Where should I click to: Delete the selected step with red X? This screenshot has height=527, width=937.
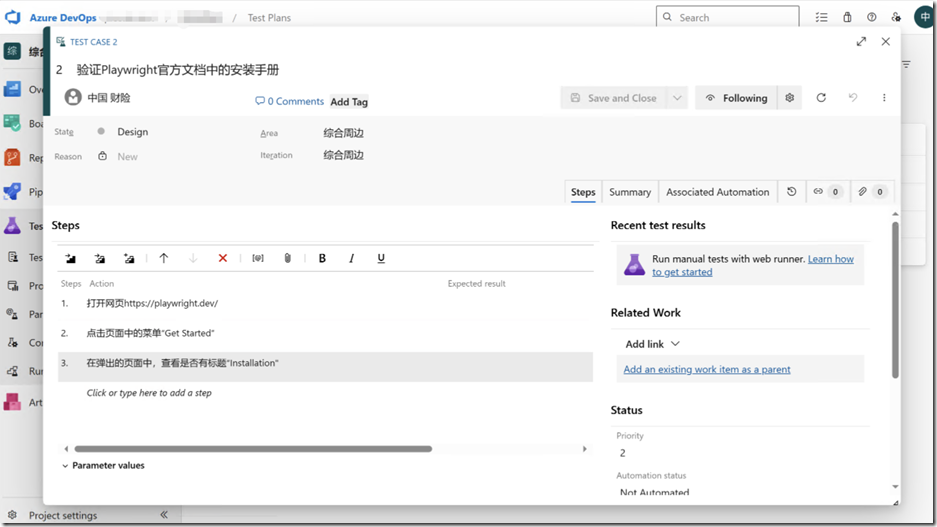222,258
